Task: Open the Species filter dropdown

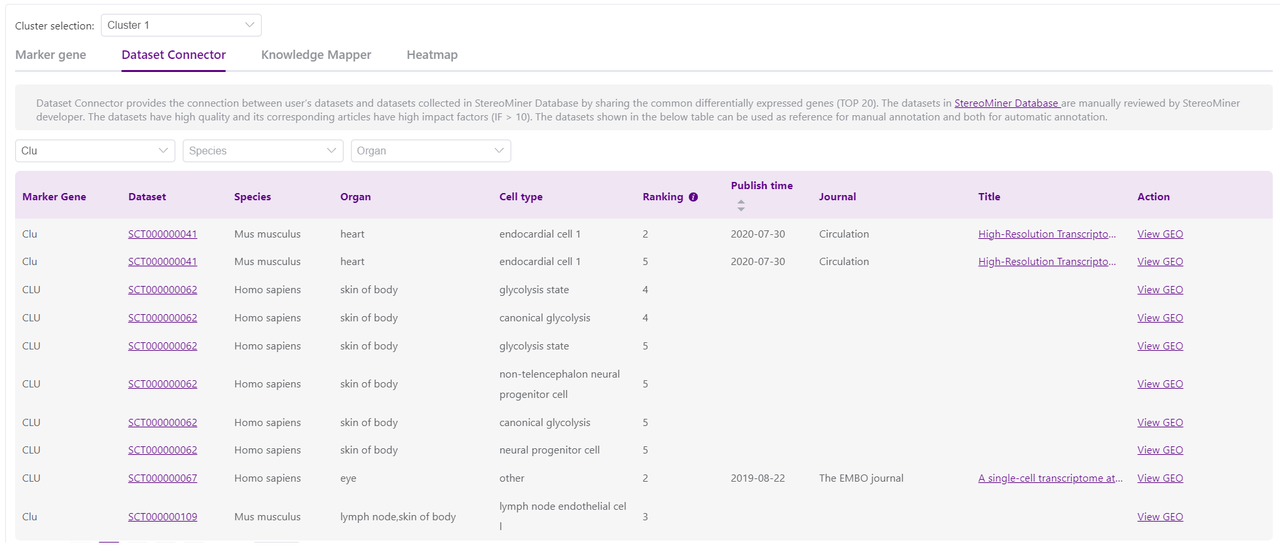Action: click(263, 151)
